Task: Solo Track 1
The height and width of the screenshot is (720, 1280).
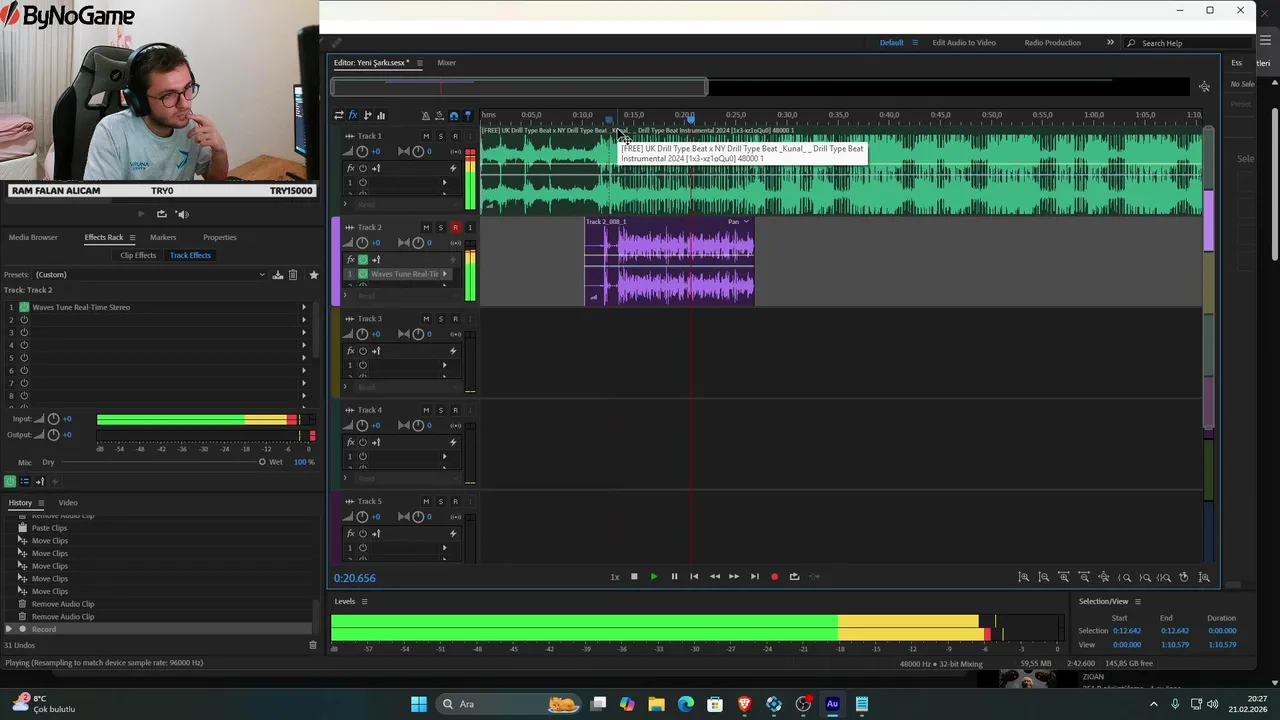Action: pyautogui.click(x=440, y=136)
